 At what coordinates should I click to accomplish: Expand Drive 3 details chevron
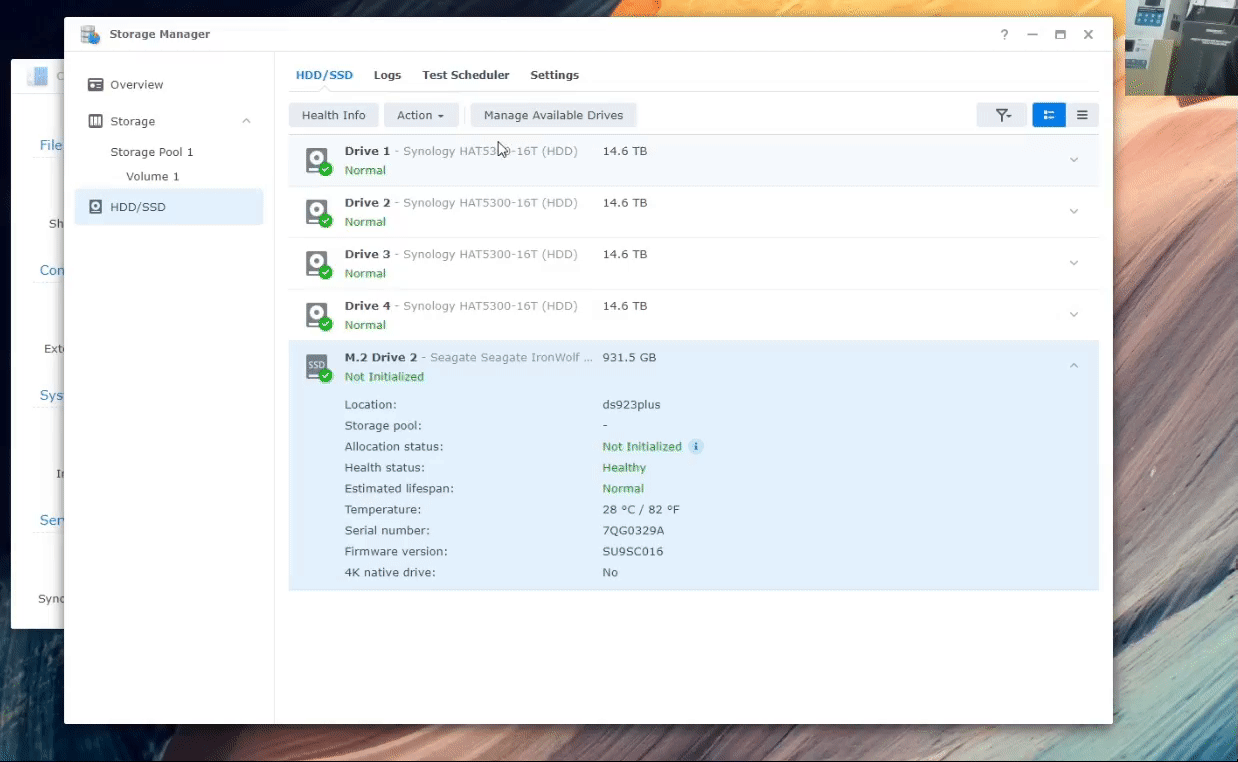(x=1074, y=263)
